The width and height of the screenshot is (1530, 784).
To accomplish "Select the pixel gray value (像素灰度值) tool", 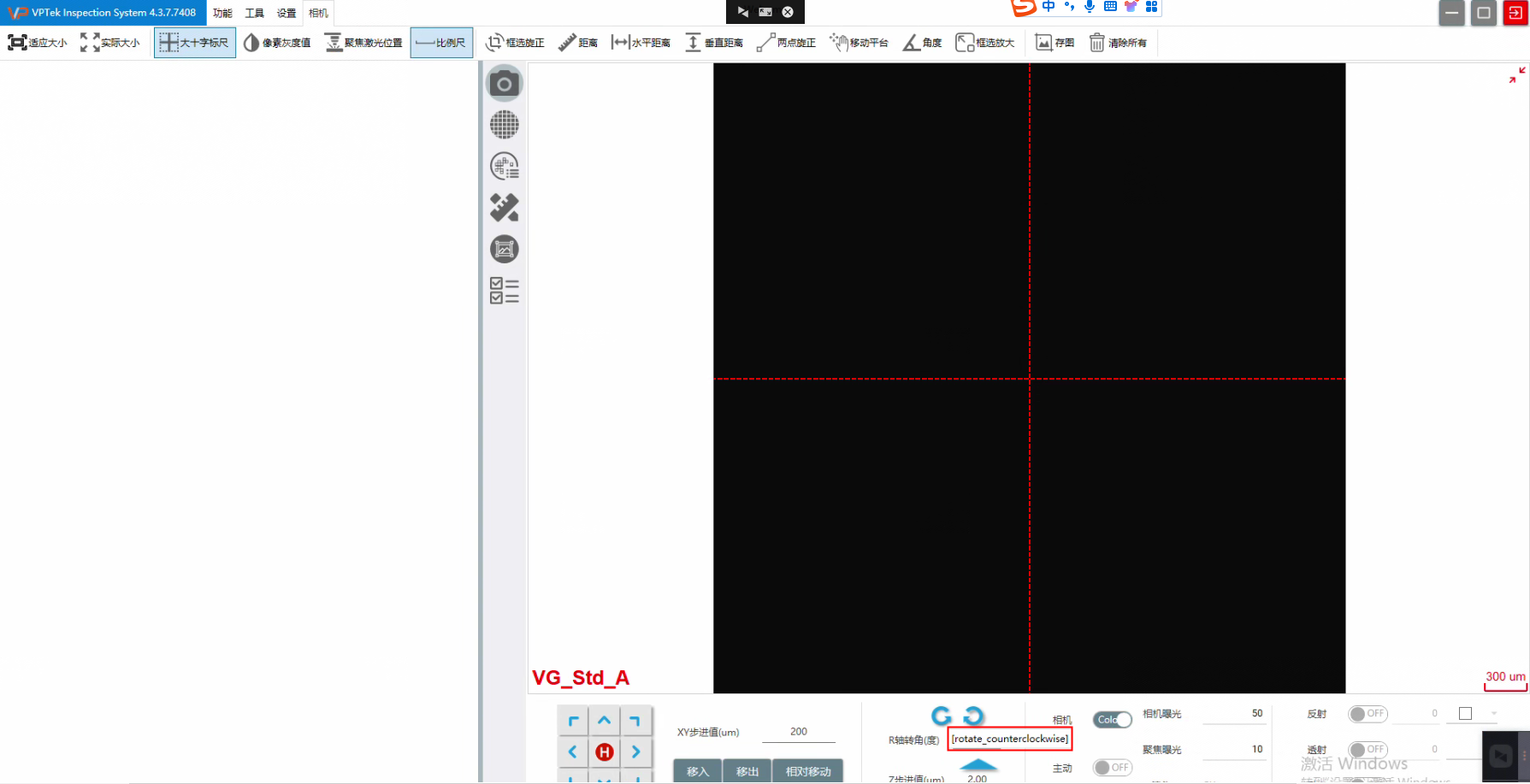I will click(x=277, y=43).
